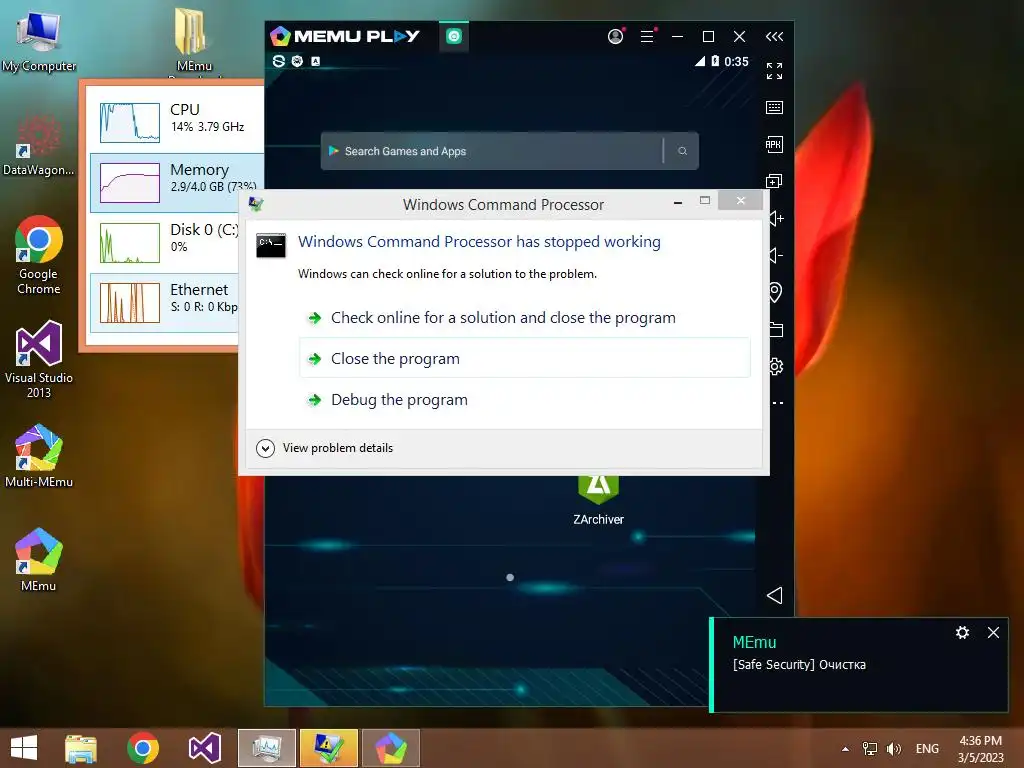Select Visual Studio 2013 desktop shortcut

(x=39, y=359)
